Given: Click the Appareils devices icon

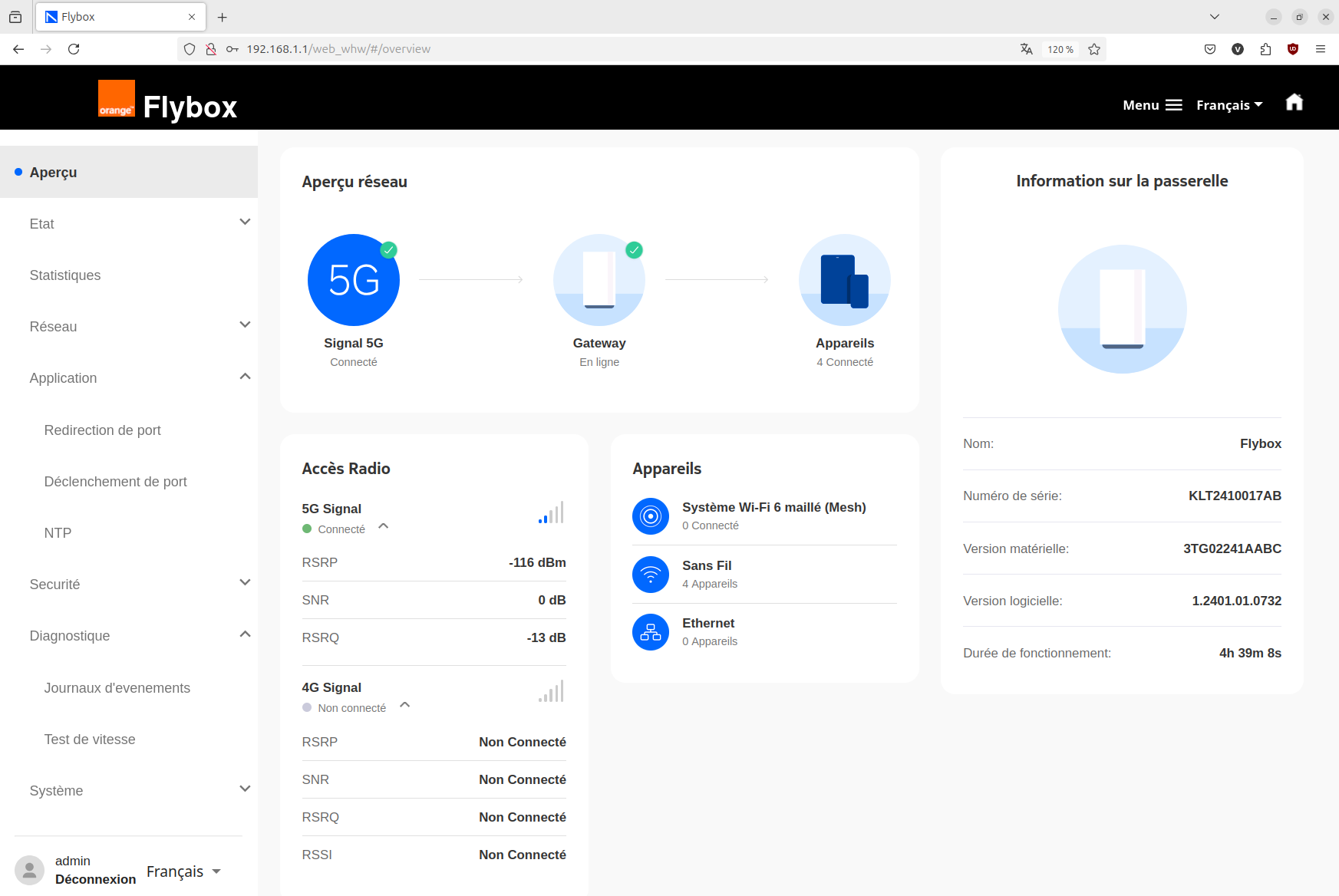Looking at the screenshot, I should point(845,280).
